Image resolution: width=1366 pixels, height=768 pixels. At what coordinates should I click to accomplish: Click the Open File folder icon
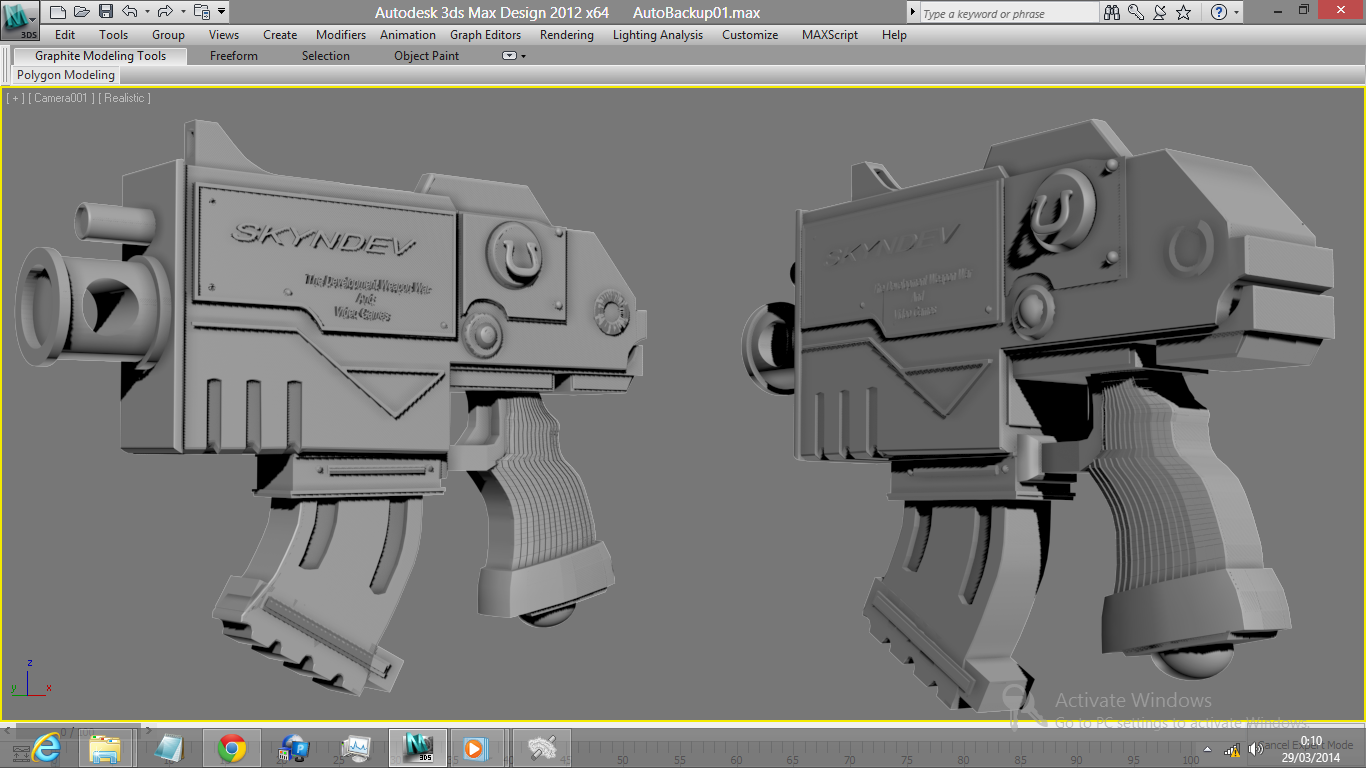[x=82, y=12]
